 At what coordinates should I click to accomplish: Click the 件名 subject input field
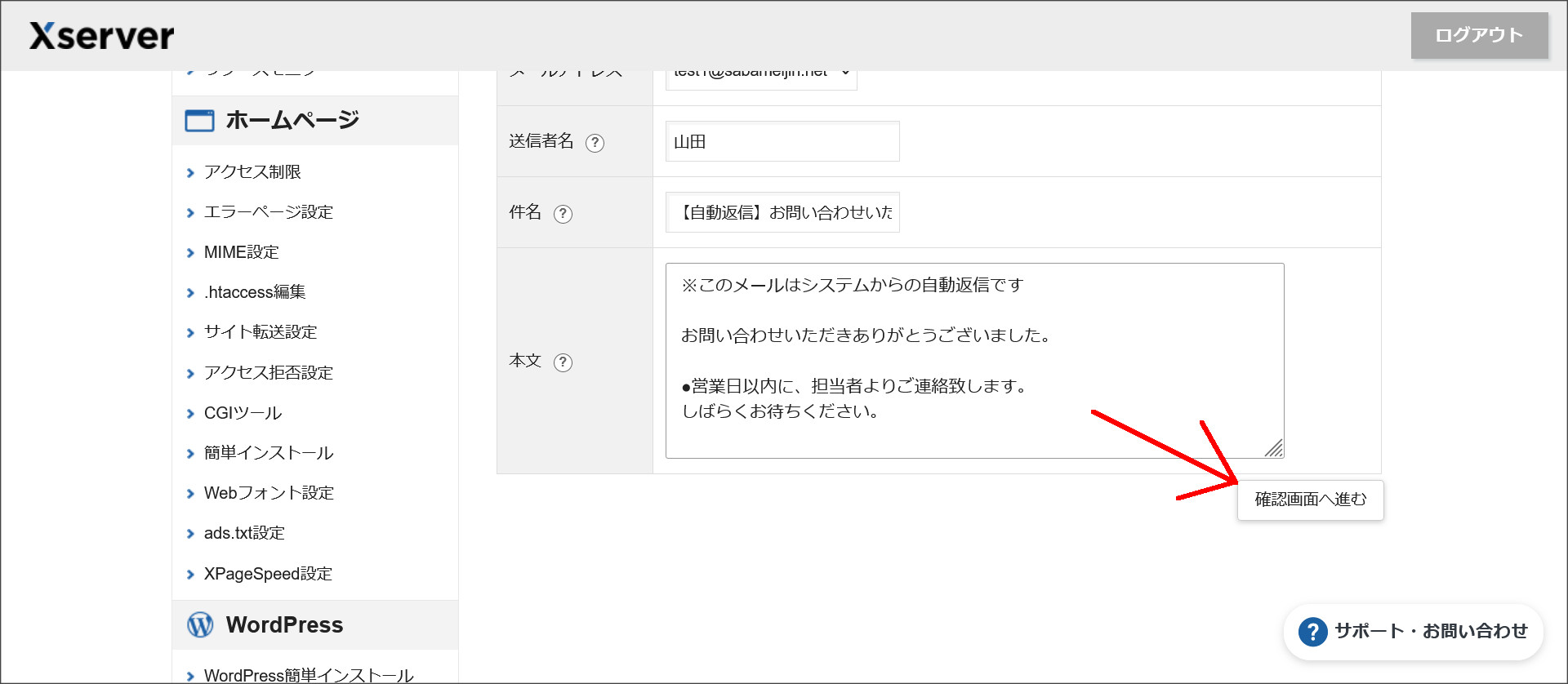(x=782, y=213)
